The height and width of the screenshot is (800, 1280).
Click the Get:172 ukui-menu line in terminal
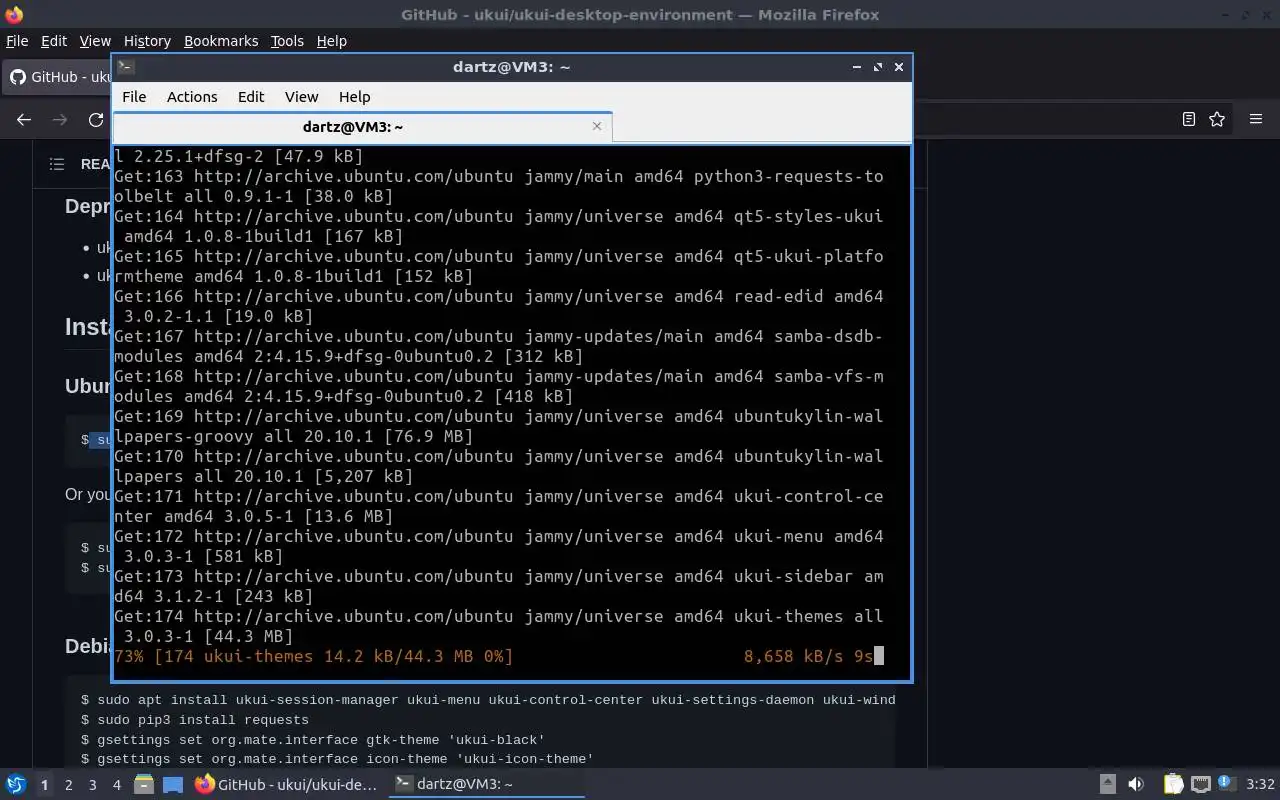(x=498, y=546)
